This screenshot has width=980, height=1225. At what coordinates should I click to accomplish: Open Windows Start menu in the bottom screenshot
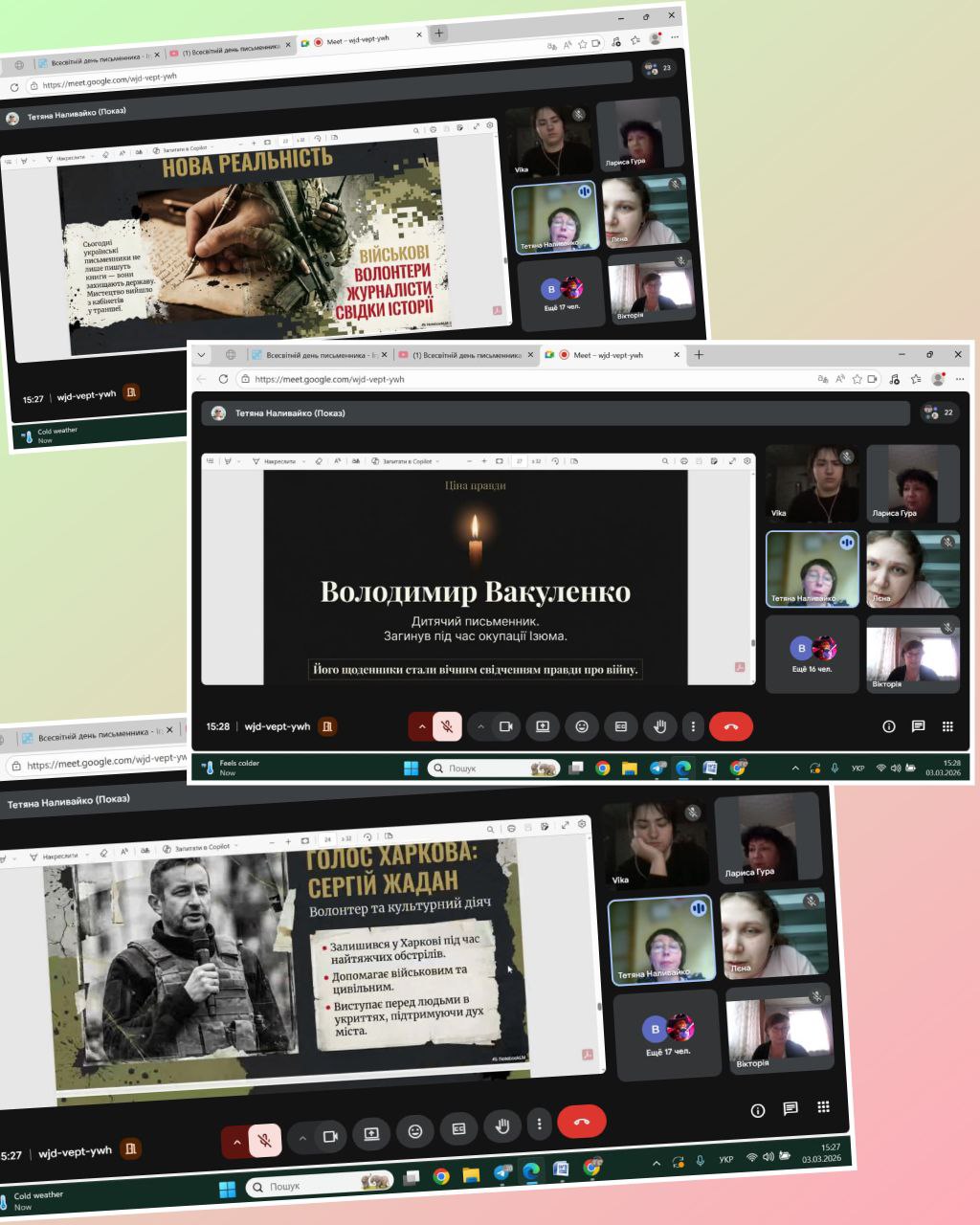[x=227, y=1190]
